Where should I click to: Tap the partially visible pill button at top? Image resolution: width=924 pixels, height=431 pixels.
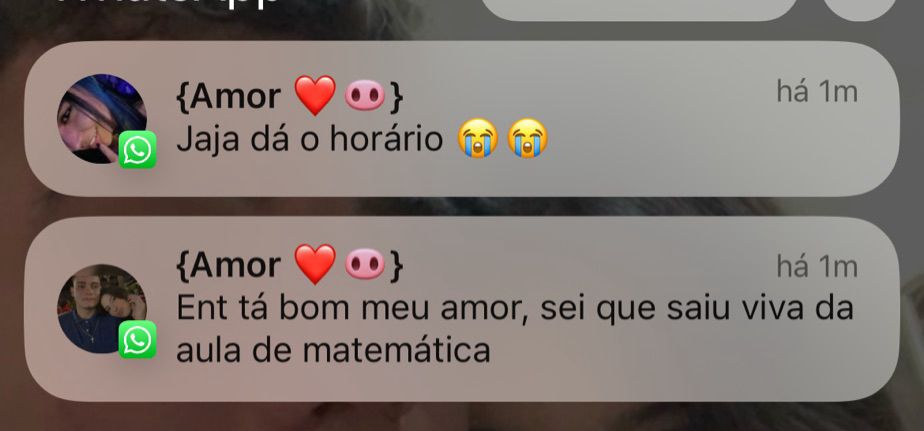click(639, 9)
